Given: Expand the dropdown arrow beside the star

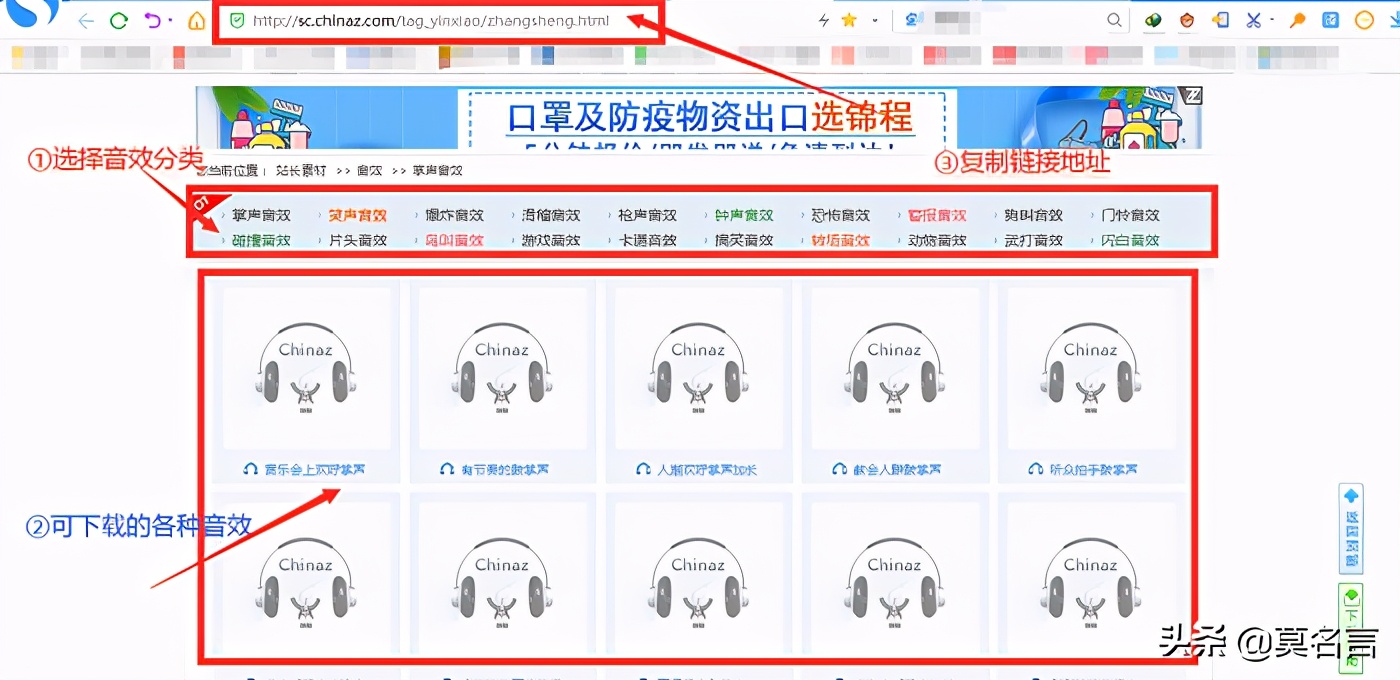Looking at the screenshot, I should pyautogui.click(x=876, y=20).
